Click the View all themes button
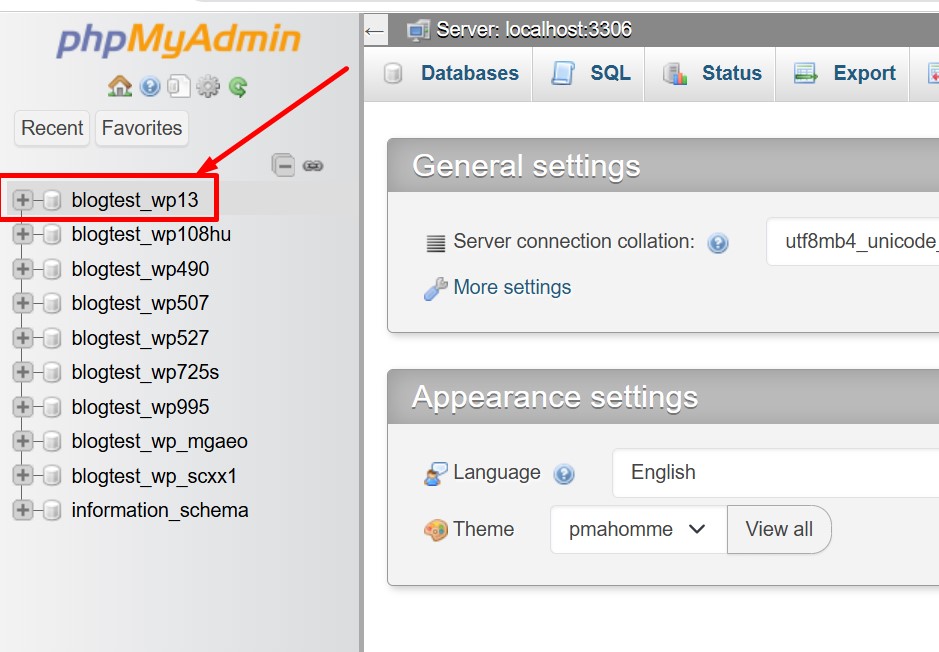This screenshot has height=652, width=939. click(779, 530)
